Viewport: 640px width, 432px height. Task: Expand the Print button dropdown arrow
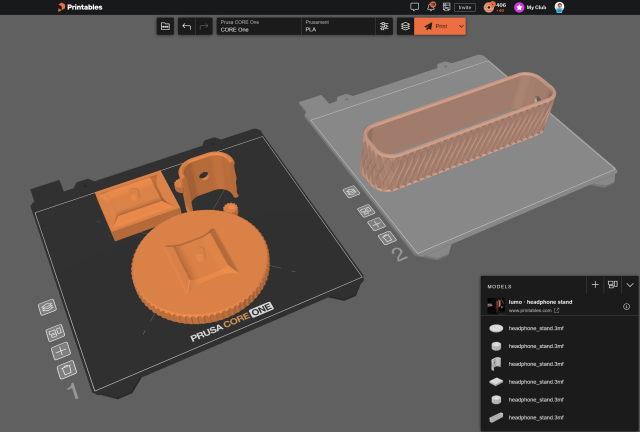[461, 26]
